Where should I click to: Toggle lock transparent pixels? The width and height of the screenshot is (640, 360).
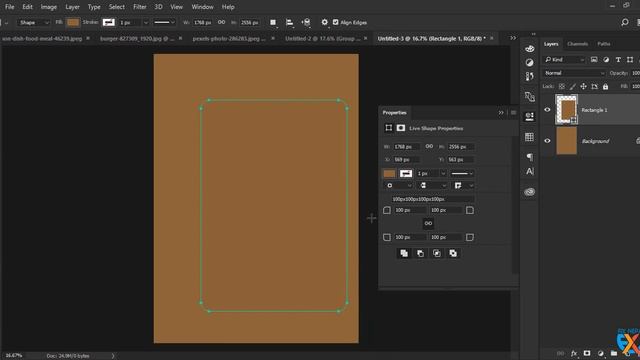(562, 87)
